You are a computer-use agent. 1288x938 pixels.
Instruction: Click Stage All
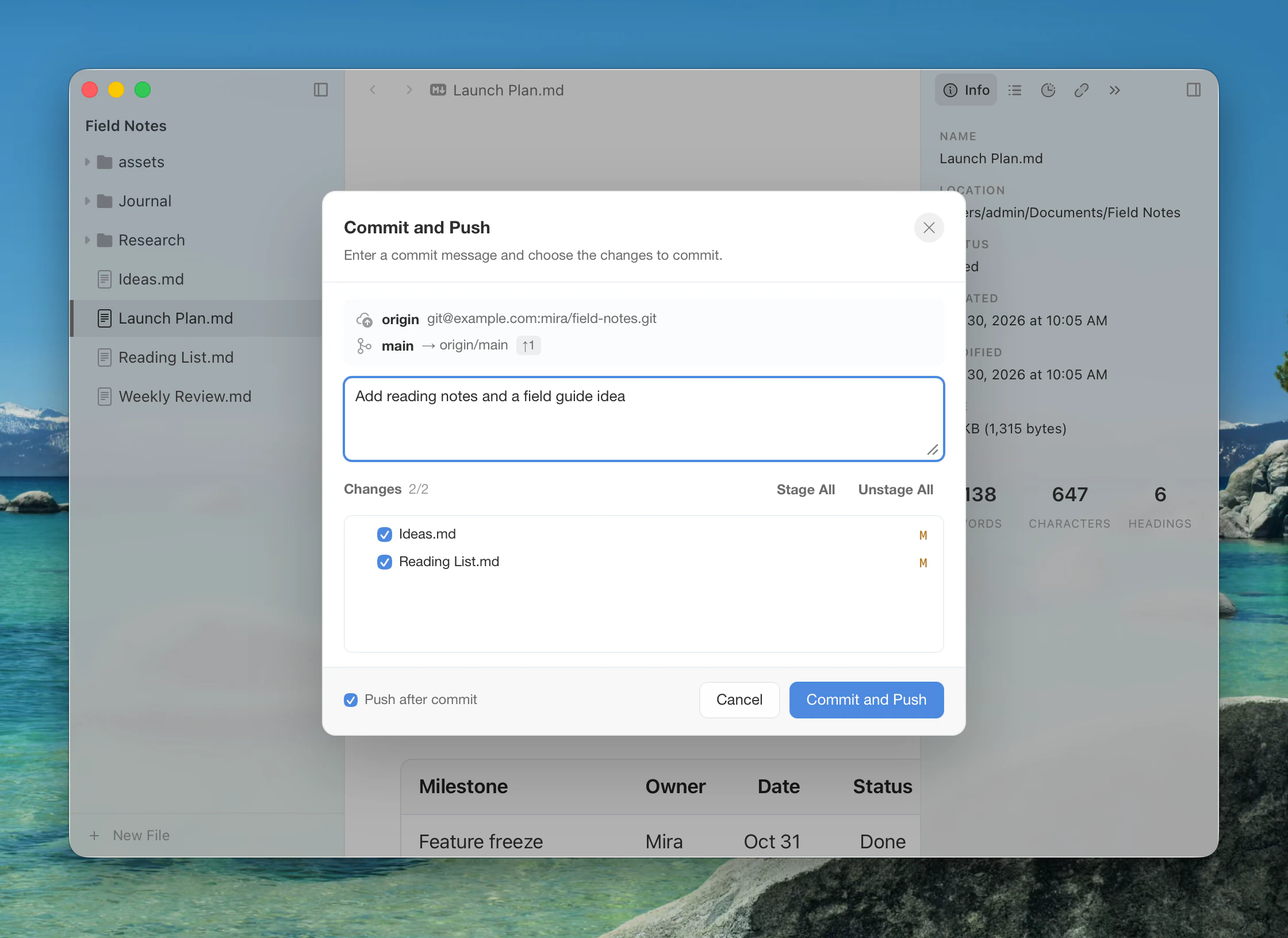tap(806, 489)
